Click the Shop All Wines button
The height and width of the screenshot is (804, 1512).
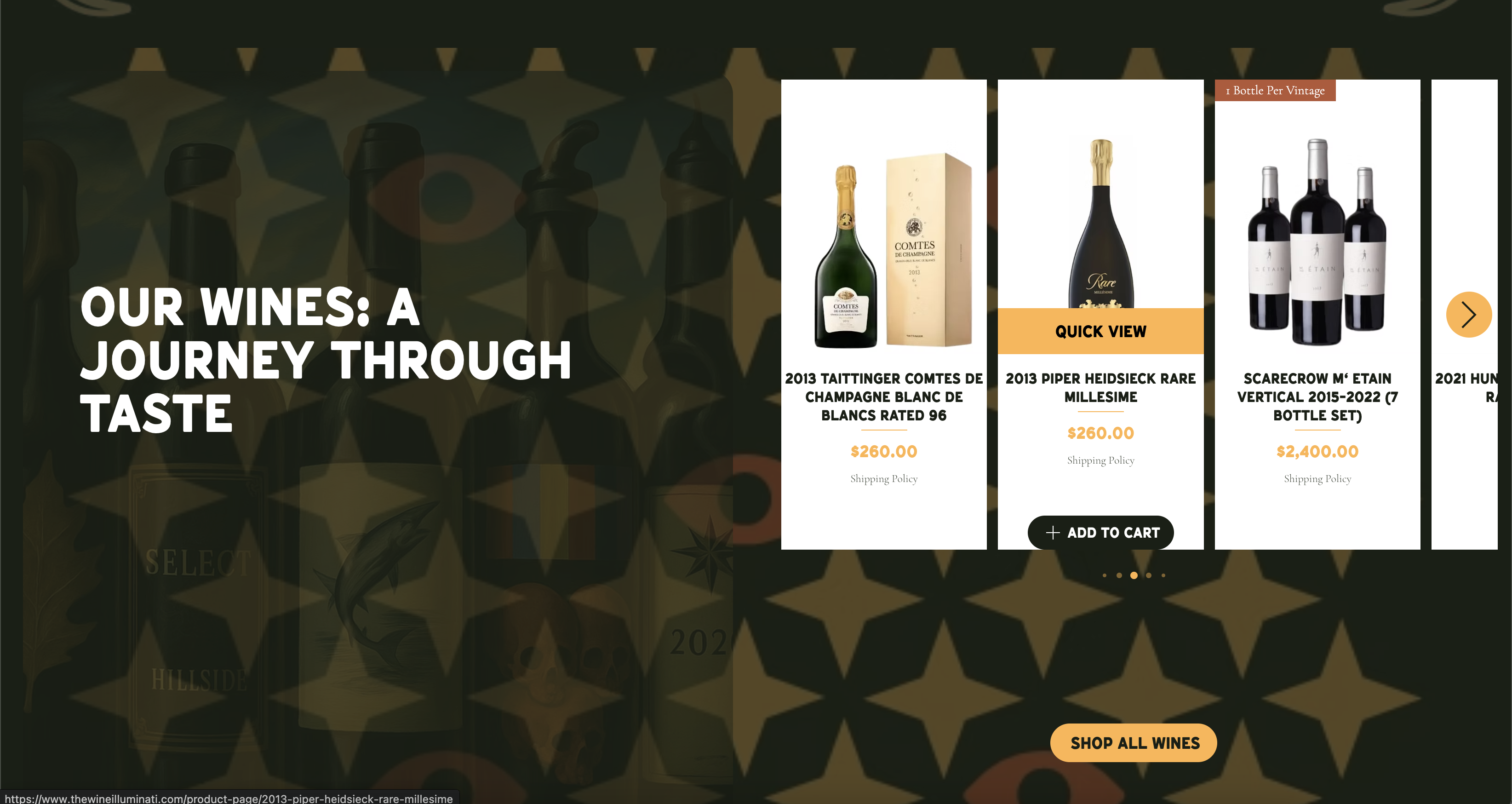click(1134, 743)
